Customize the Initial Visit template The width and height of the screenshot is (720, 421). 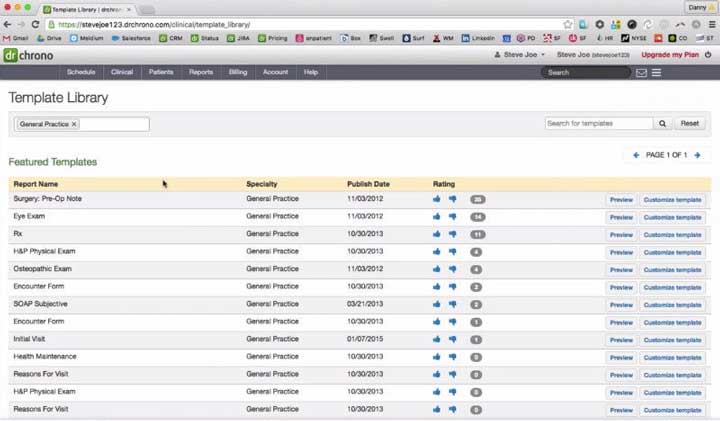pos(672,340)
